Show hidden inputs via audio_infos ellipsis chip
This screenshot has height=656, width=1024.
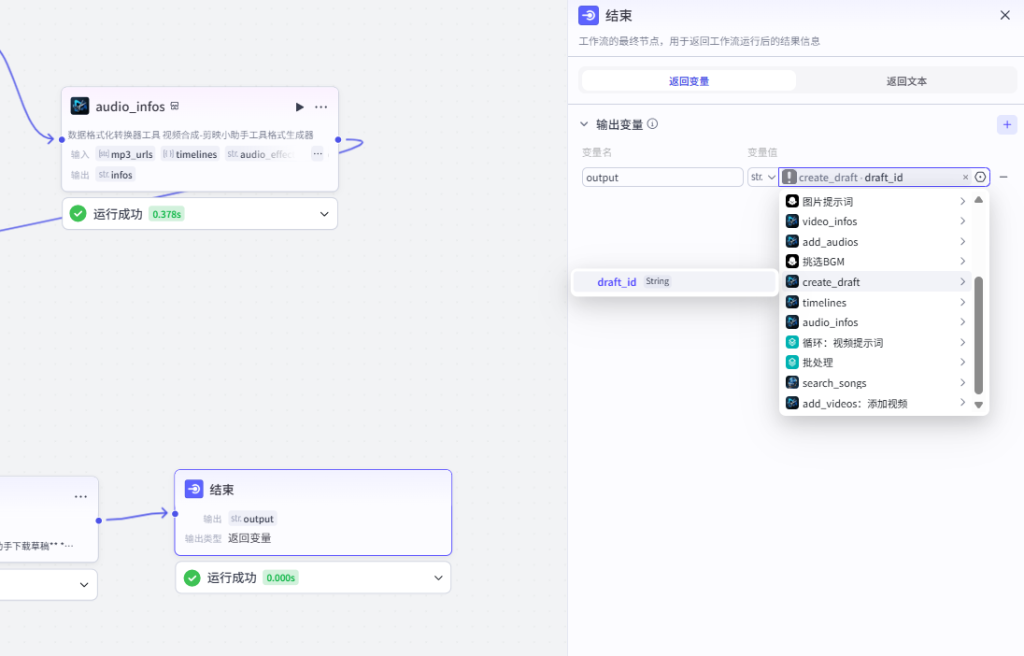[317, 154]
